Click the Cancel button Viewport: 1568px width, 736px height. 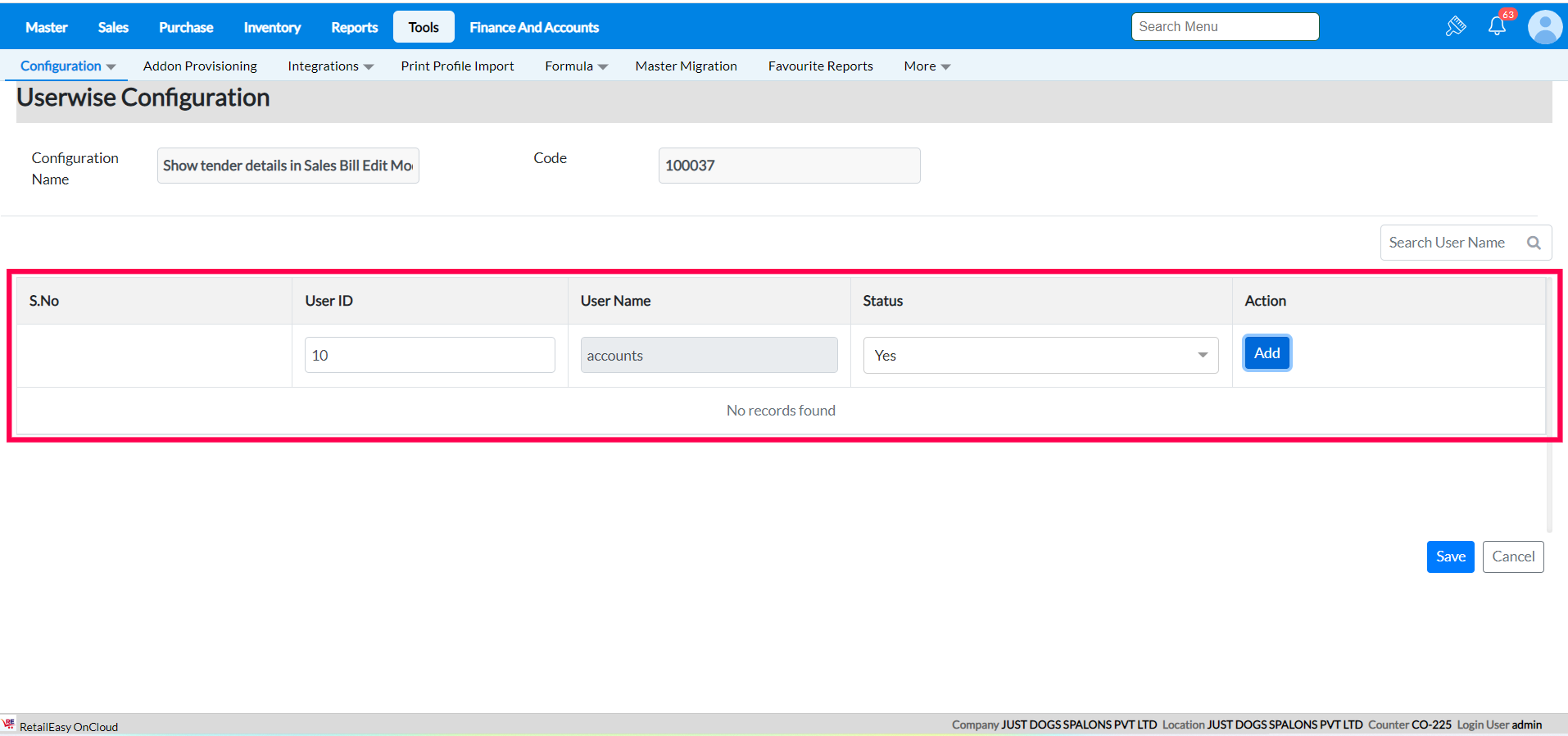click(x=1513, y=557)
